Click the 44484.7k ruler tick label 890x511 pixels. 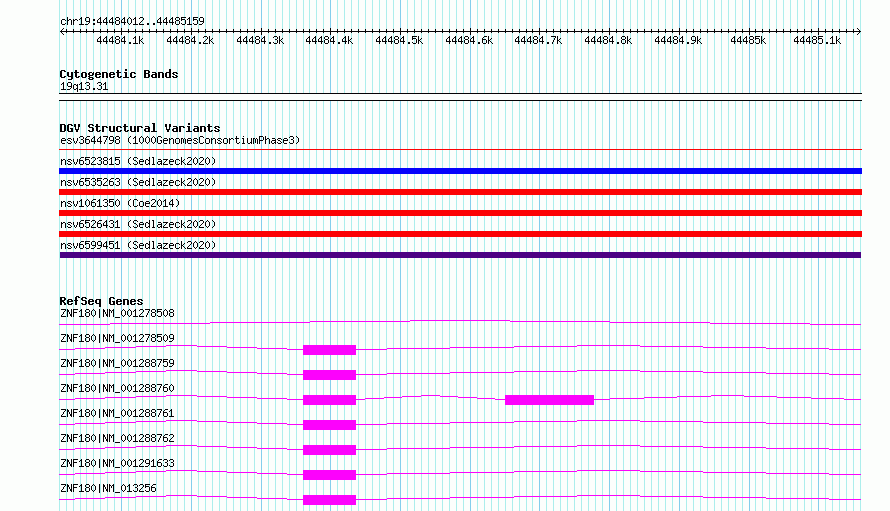538,40
